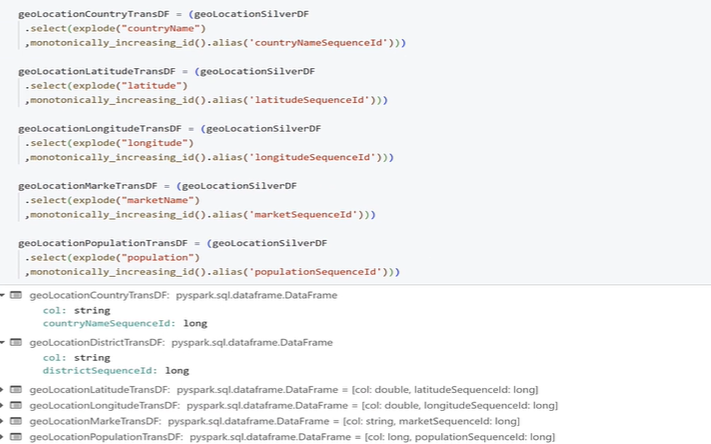Viewport: 711px width, 444px height.
Task: Click countryNameSequenceId: long schema field
Action: click(x=125, y=323)
